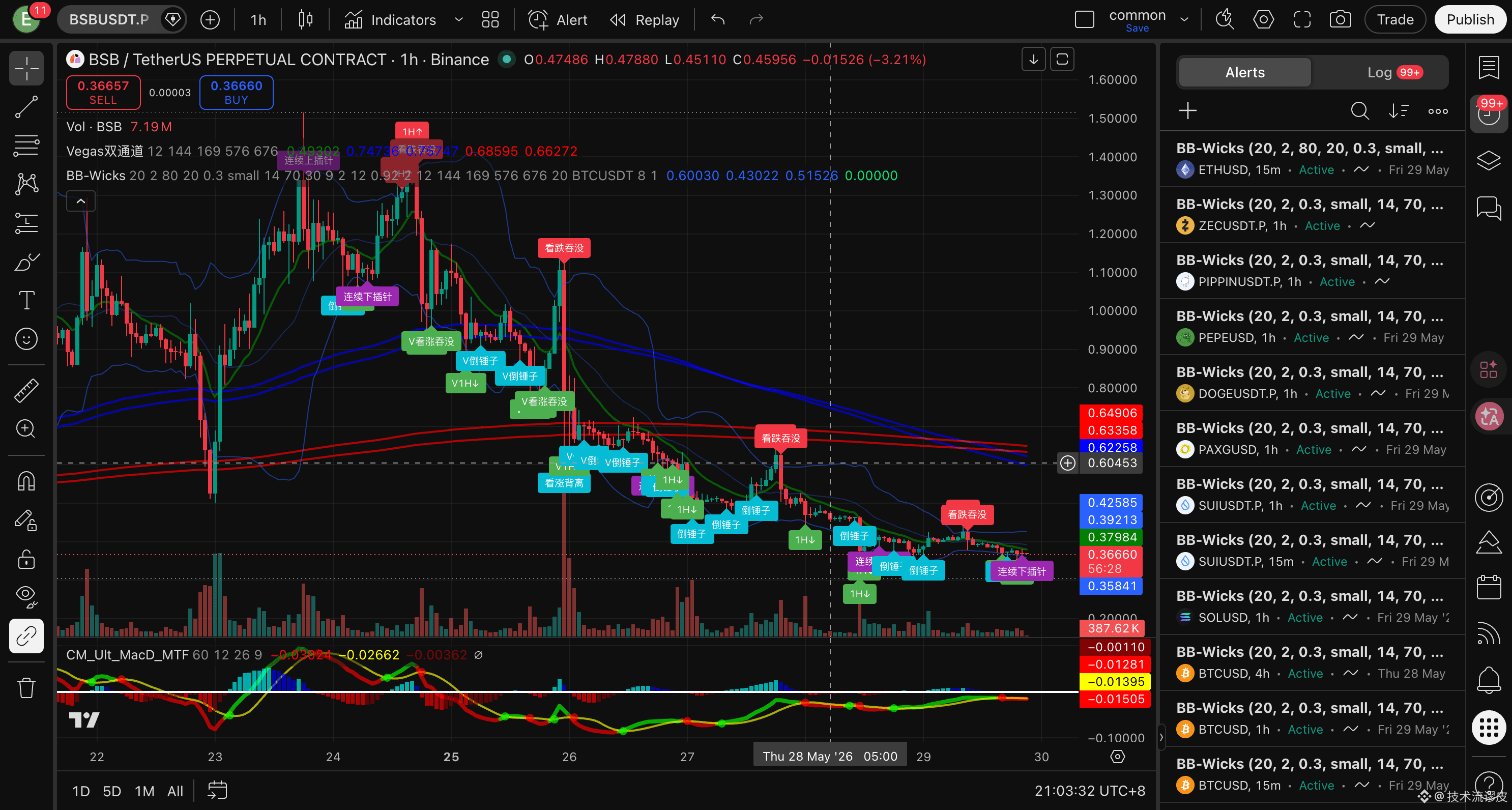Open the Indicators dialog
This screenshot has width=1512, height=810.
tap(390, 20)
